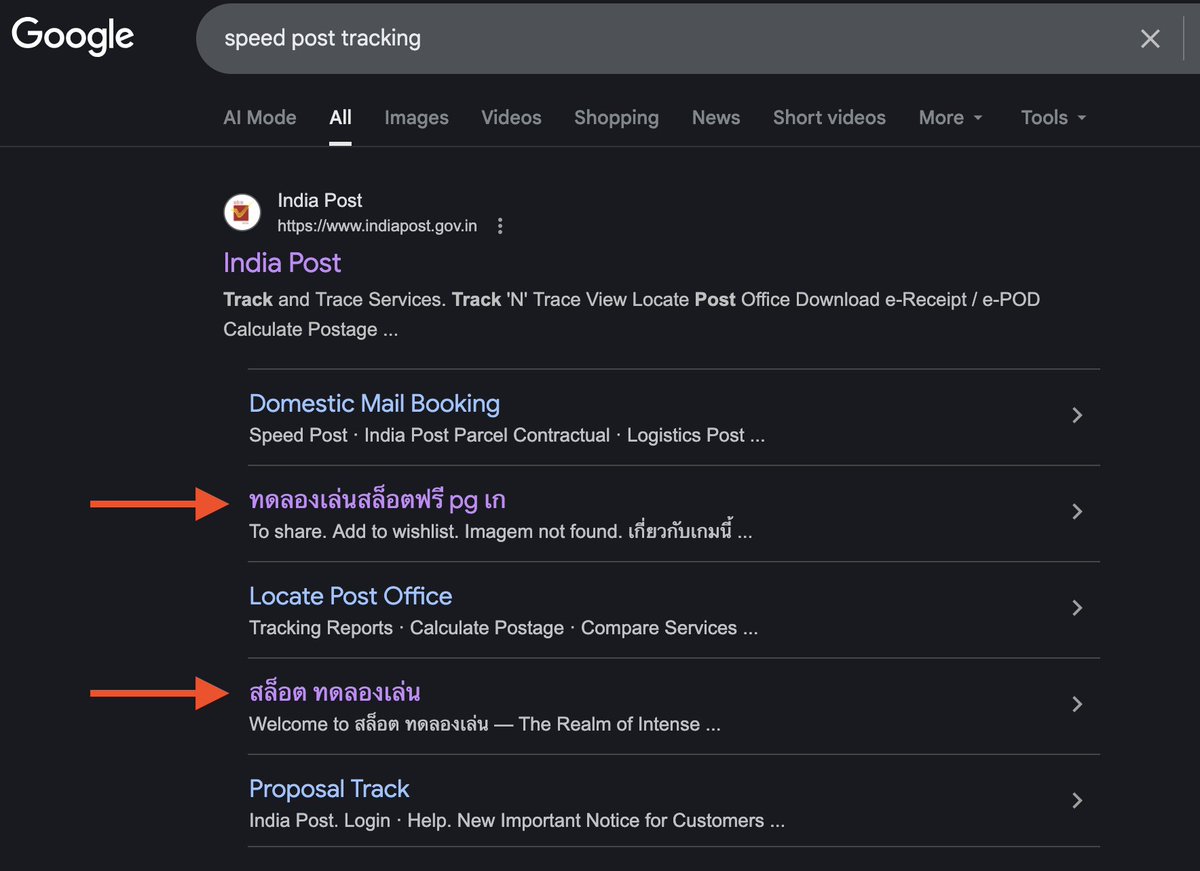Click 'Speed Post · India Post Parcel Contractual' text
Viewport: 1200px width, 871px height.
pyautogui.click(x=429, y=436)
